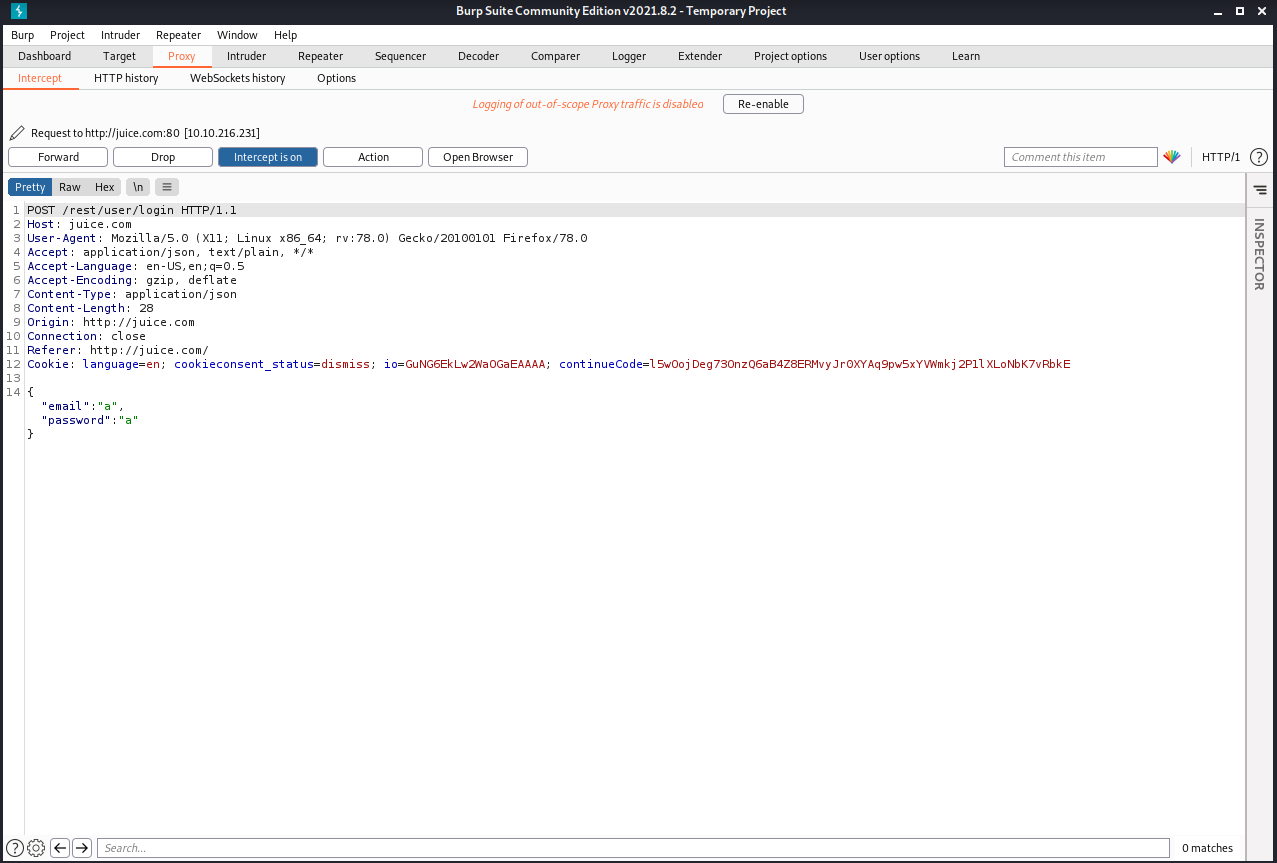Open the Burp menu
The height and width of the screenshot is (863, 1277).
point(22,35)
